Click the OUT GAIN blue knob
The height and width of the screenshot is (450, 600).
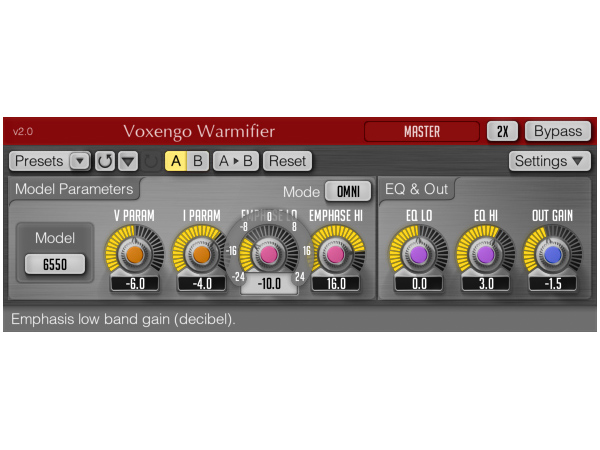tap(553, 254)
